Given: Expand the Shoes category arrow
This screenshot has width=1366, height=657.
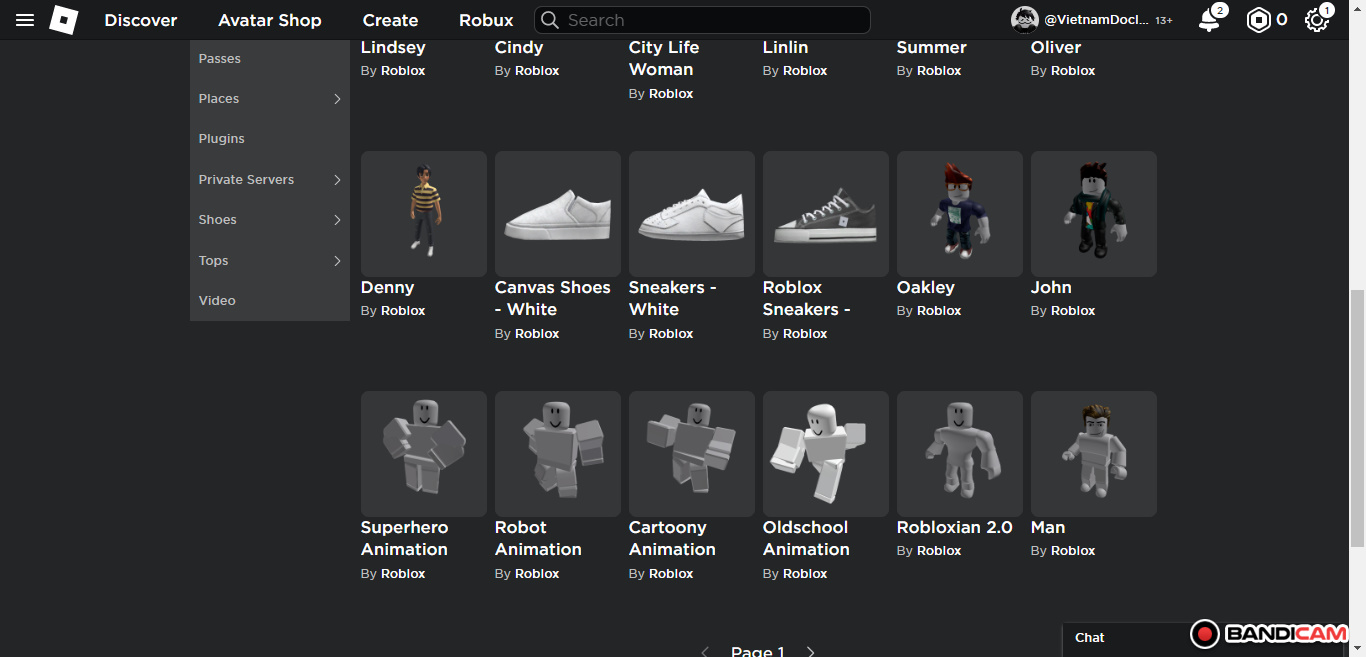Looking at the screenshot, I should (x=337, y=220).
